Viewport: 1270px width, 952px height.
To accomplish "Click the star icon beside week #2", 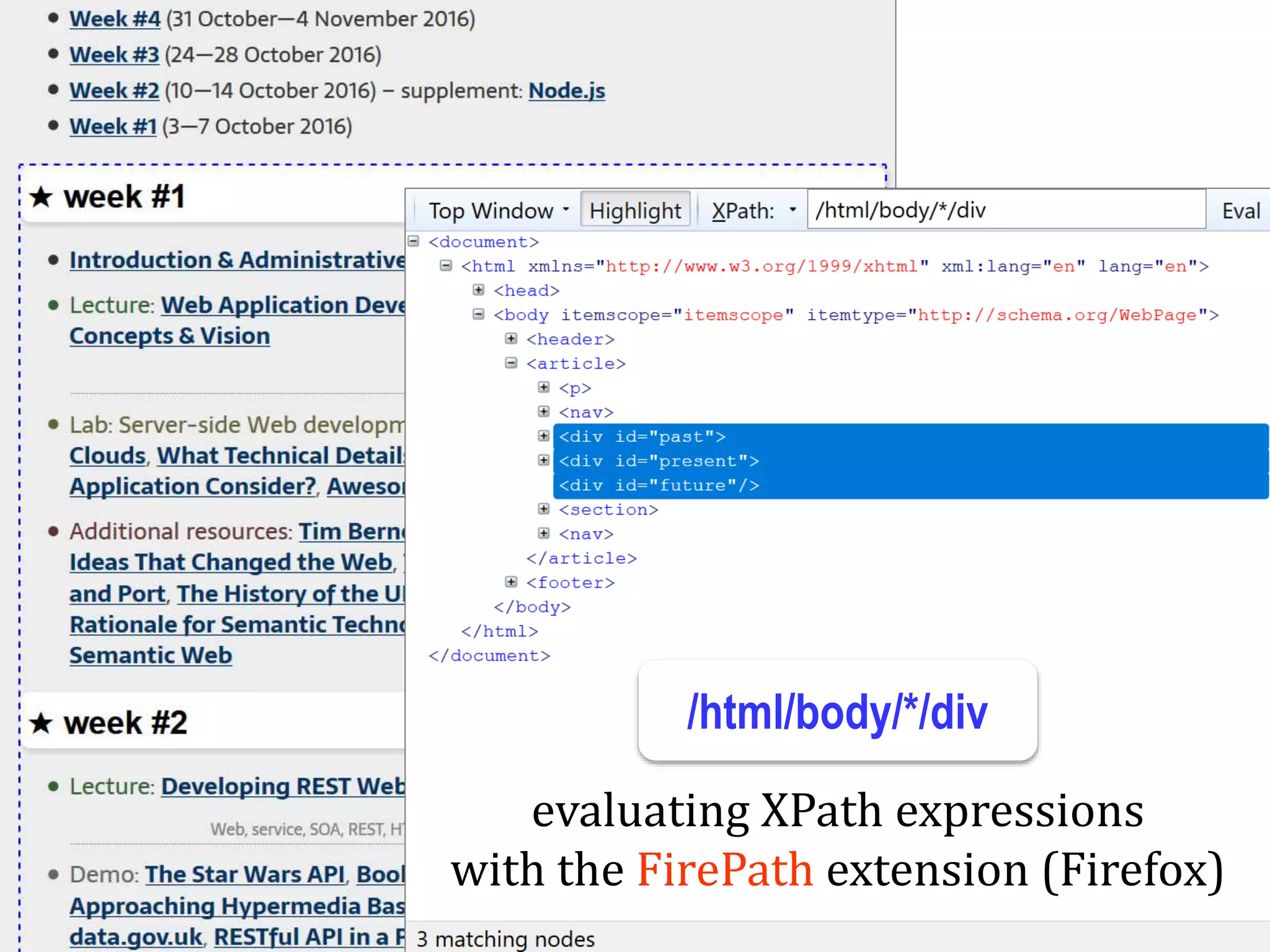I will [41, 723].
